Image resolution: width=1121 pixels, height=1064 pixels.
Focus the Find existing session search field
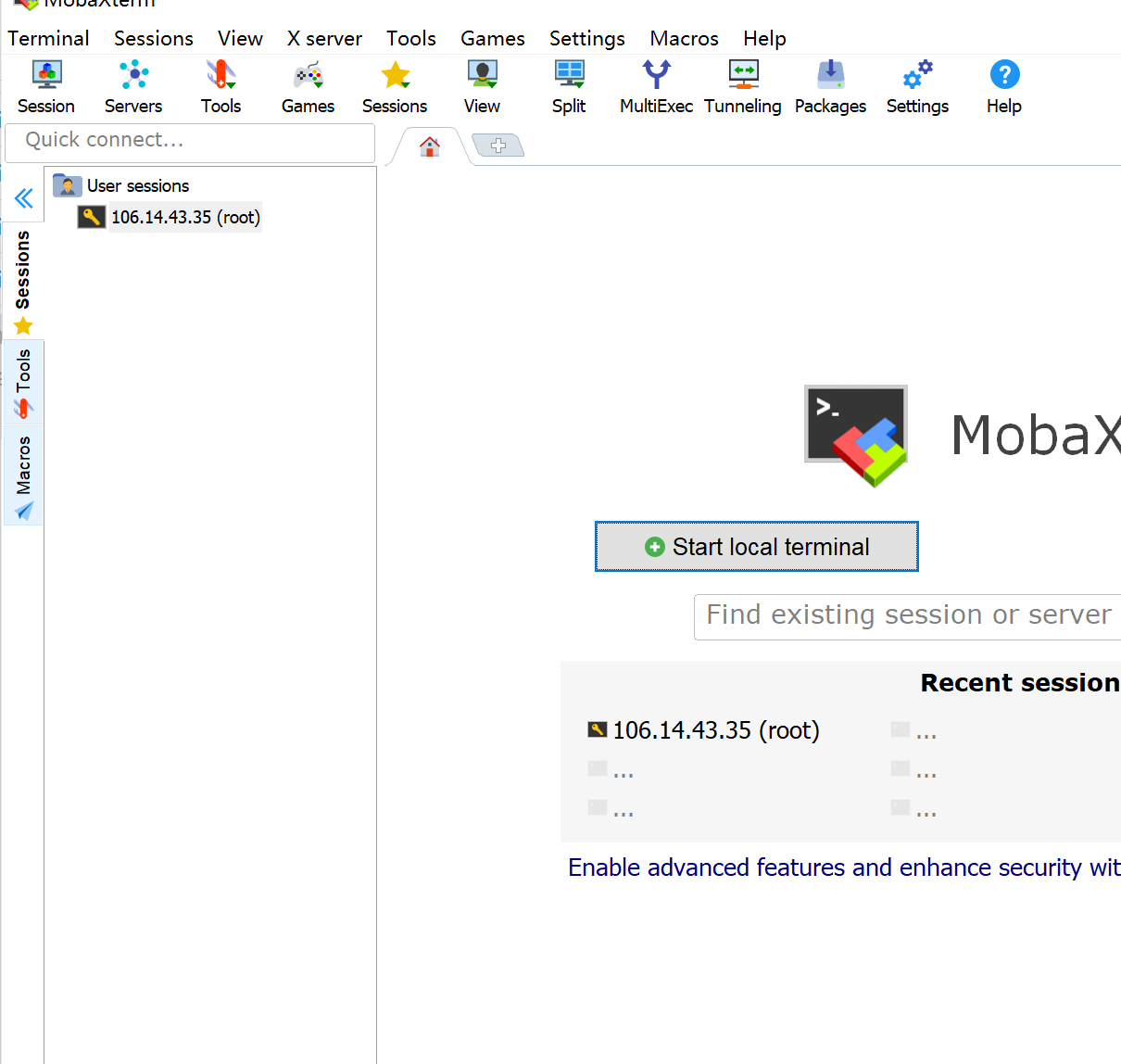point(908,616)
